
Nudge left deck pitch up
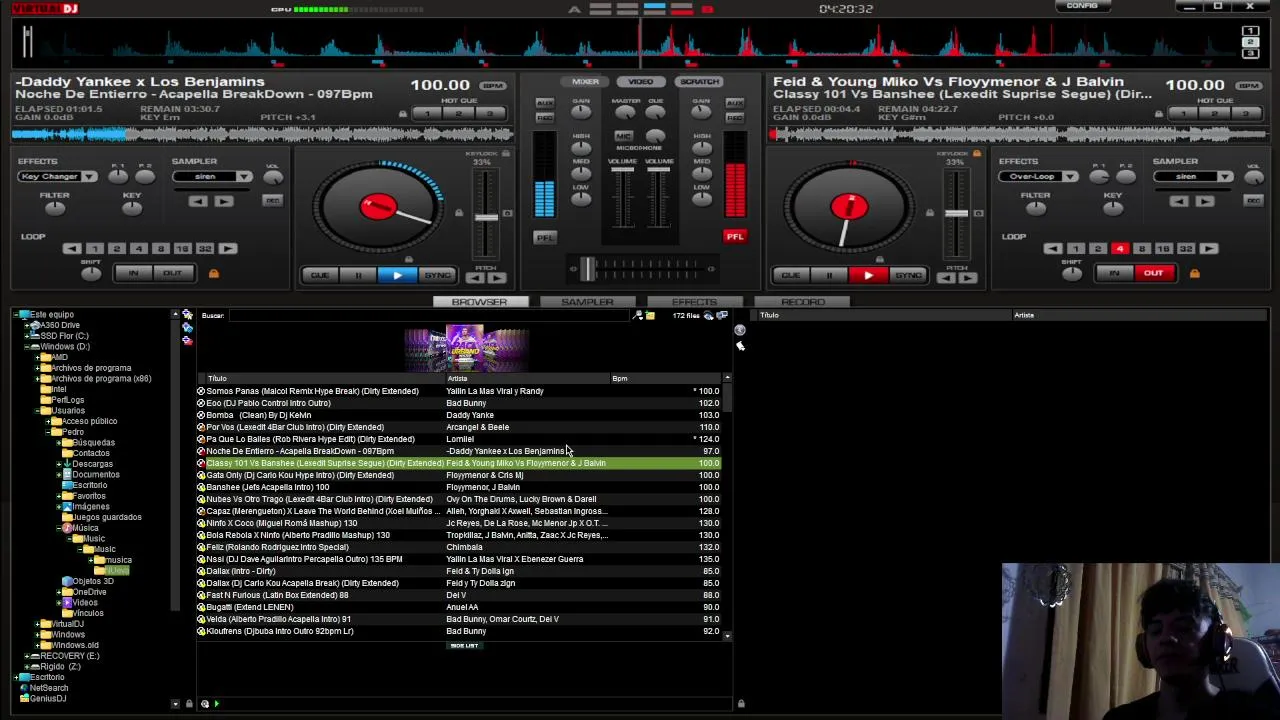click(x=497, y=278)
